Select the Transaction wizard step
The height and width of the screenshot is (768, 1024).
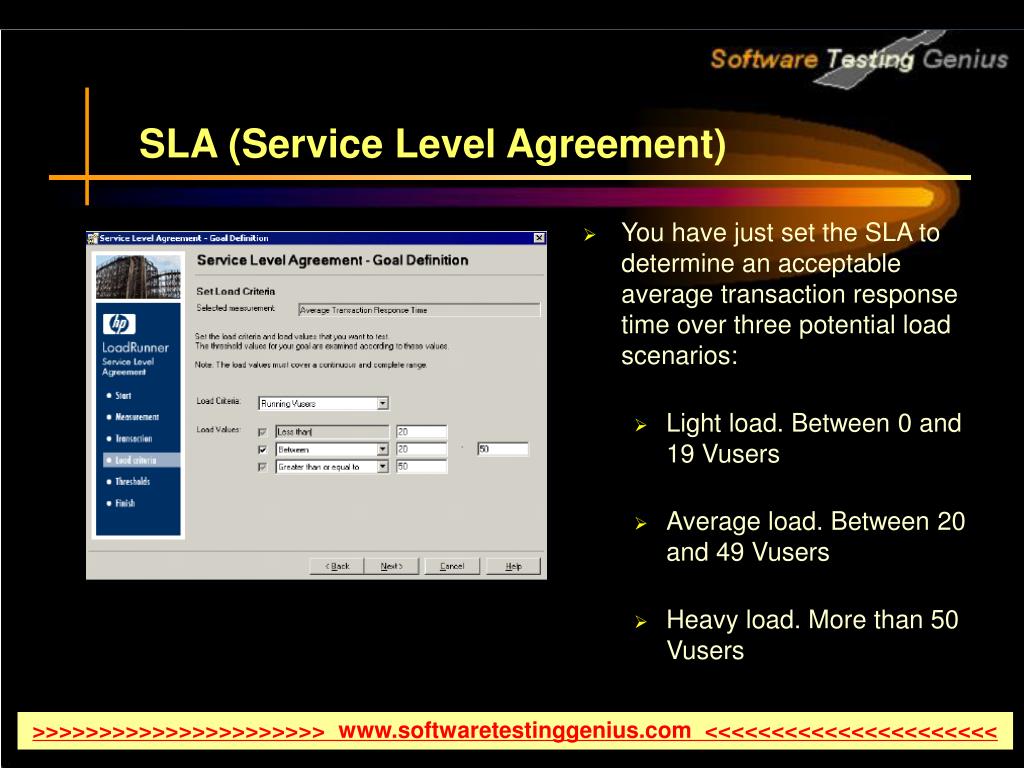click(129, 439)
